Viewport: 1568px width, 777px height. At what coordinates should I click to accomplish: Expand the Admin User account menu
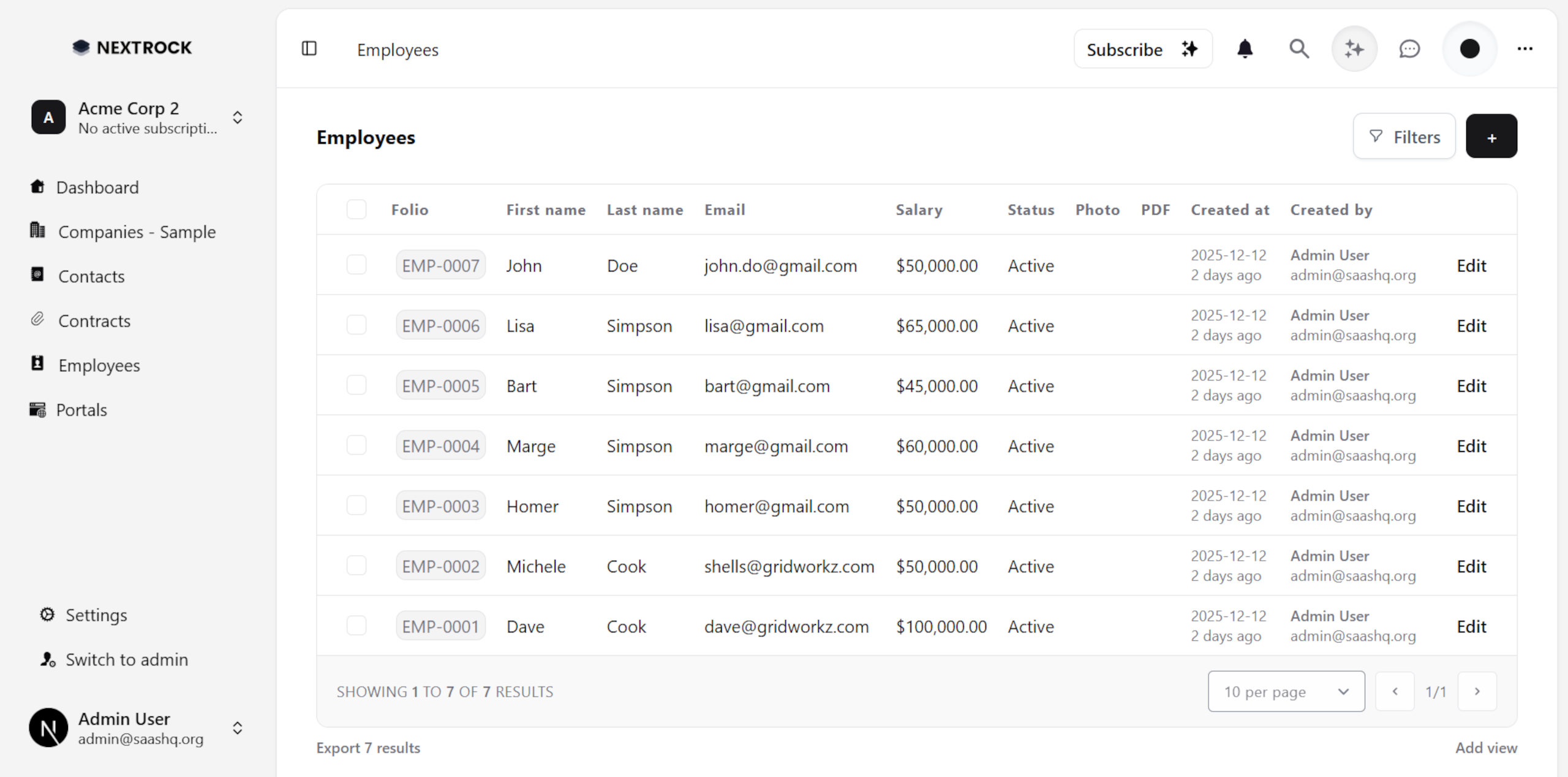238,728
